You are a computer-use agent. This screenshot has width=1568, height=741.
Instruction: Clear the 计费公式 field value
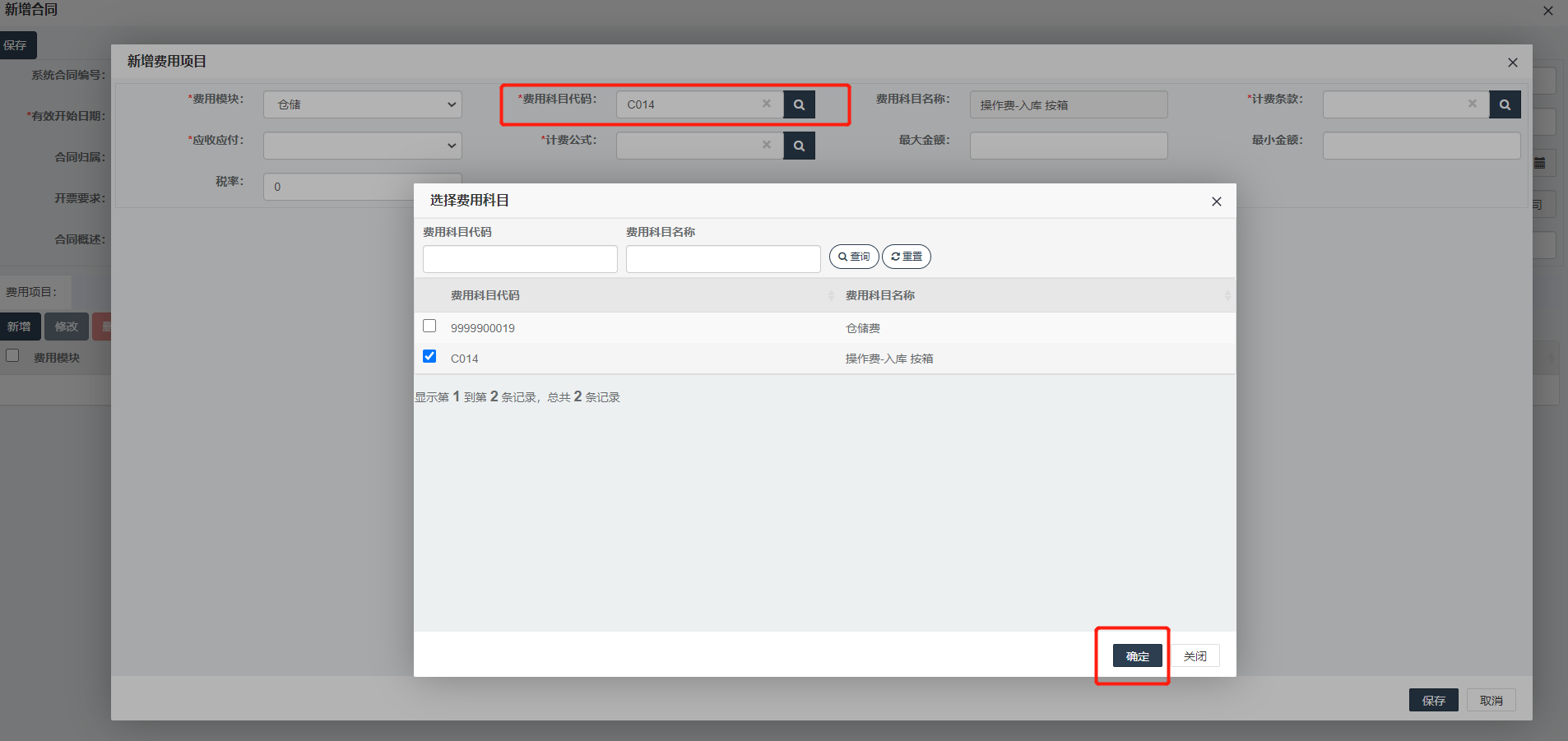tap(767, 145)
